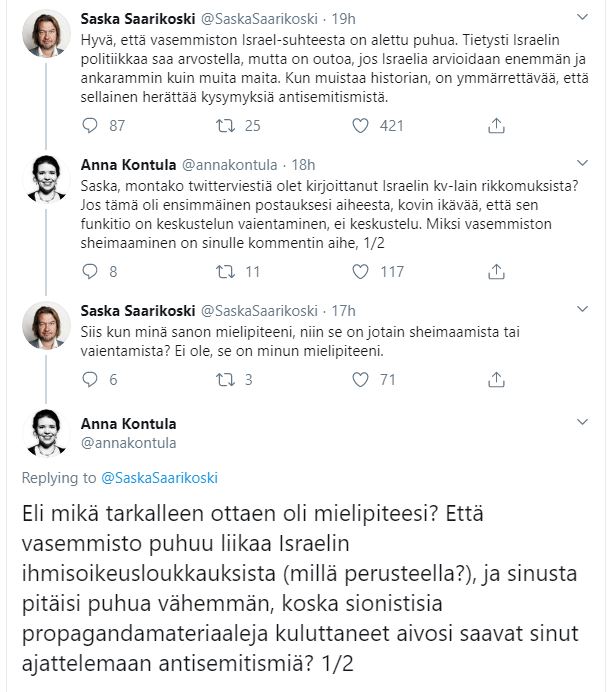Share Saska Saarikoski's first tweet

(x=496, y=126)
